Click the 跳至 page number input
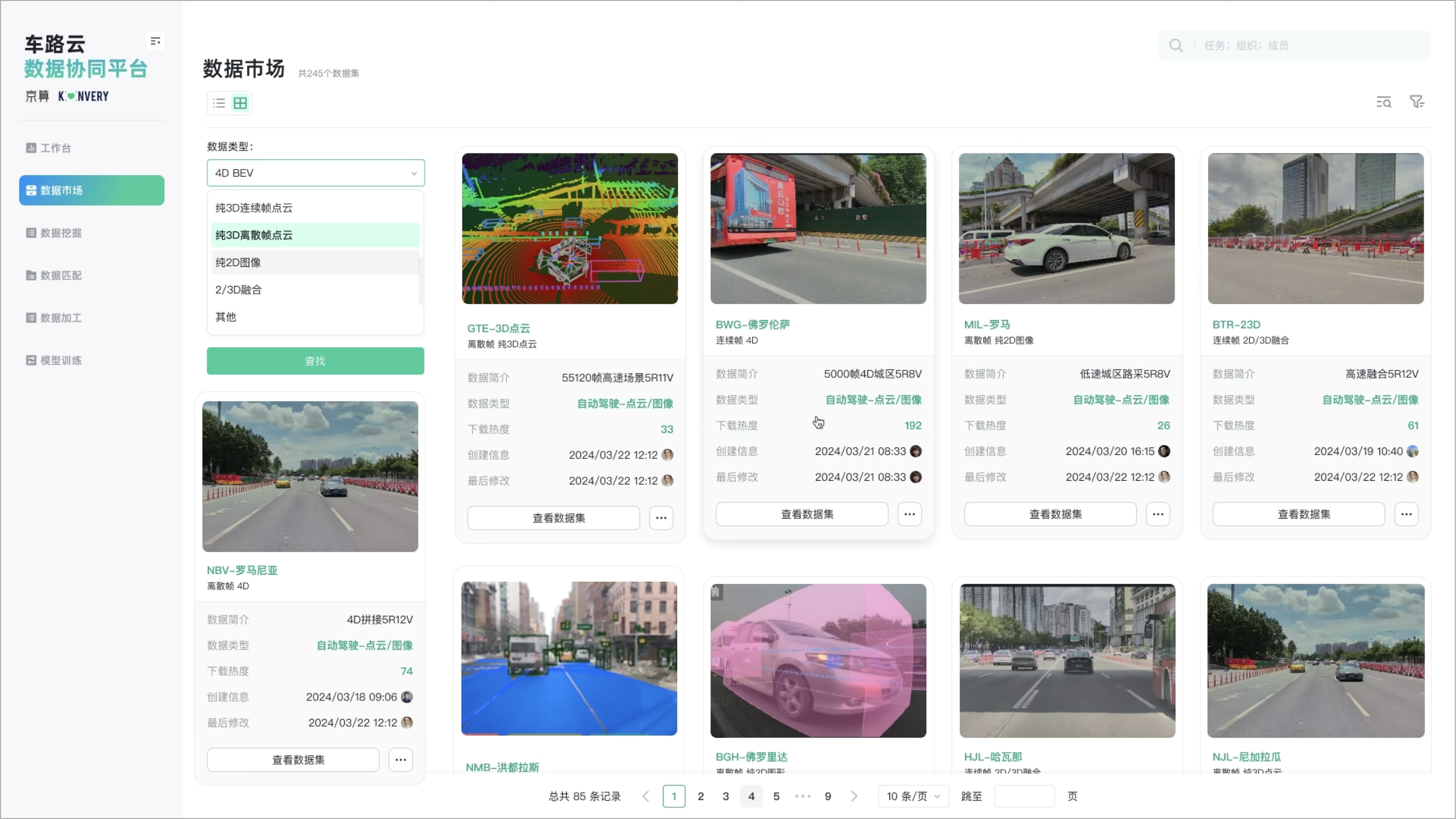1456x819 pixels. (x=1024, y=796)
